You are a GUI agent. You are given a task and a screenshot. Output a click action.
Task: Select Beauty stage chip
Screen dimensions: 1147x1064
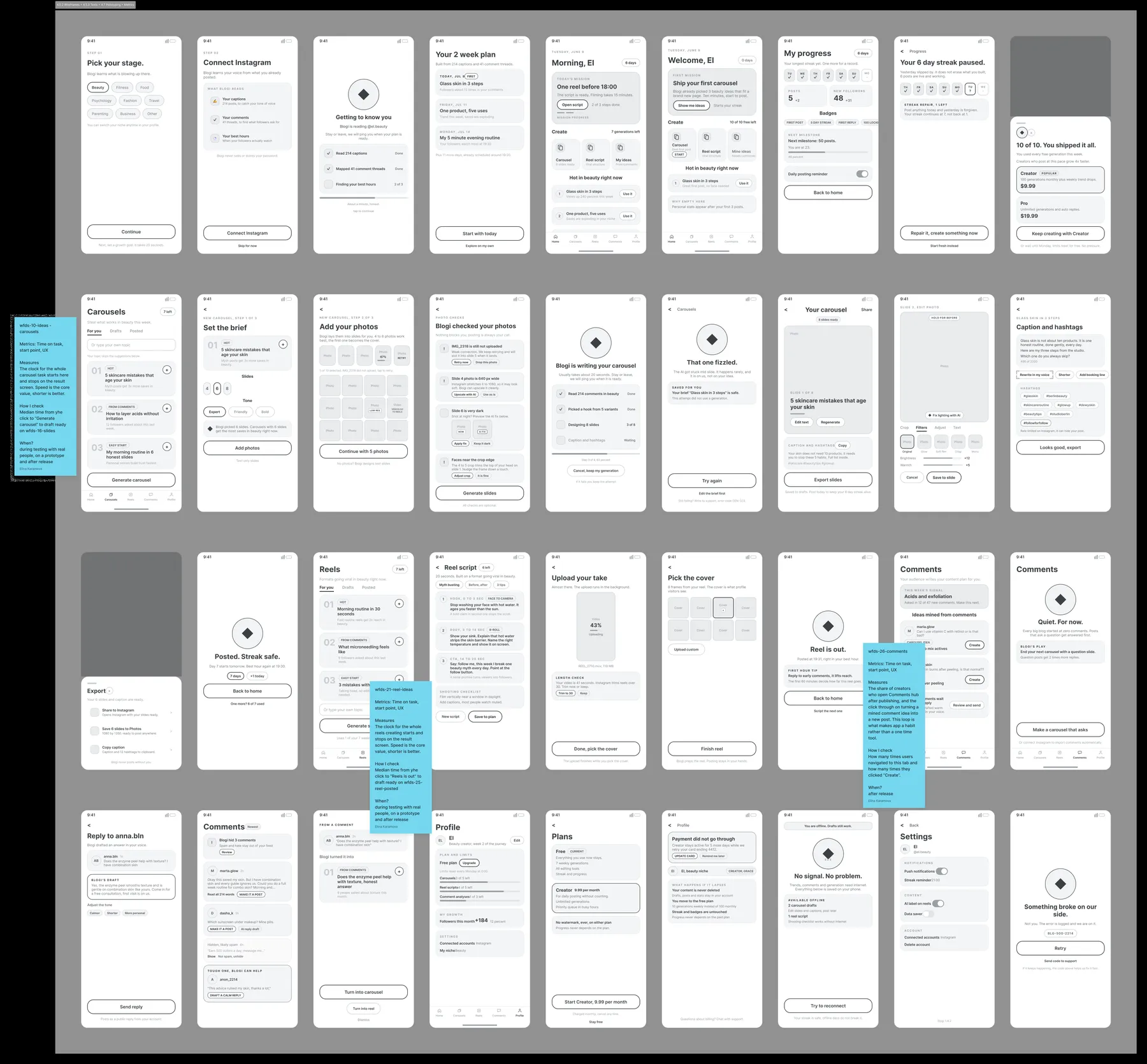coord(98,87)
